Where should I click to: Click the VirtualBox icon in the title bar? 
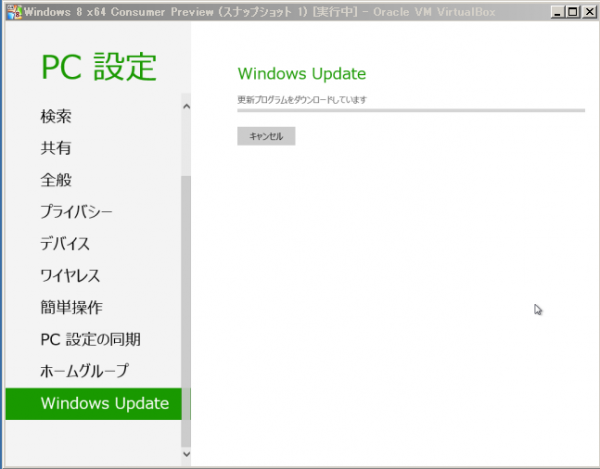point(12,11)
